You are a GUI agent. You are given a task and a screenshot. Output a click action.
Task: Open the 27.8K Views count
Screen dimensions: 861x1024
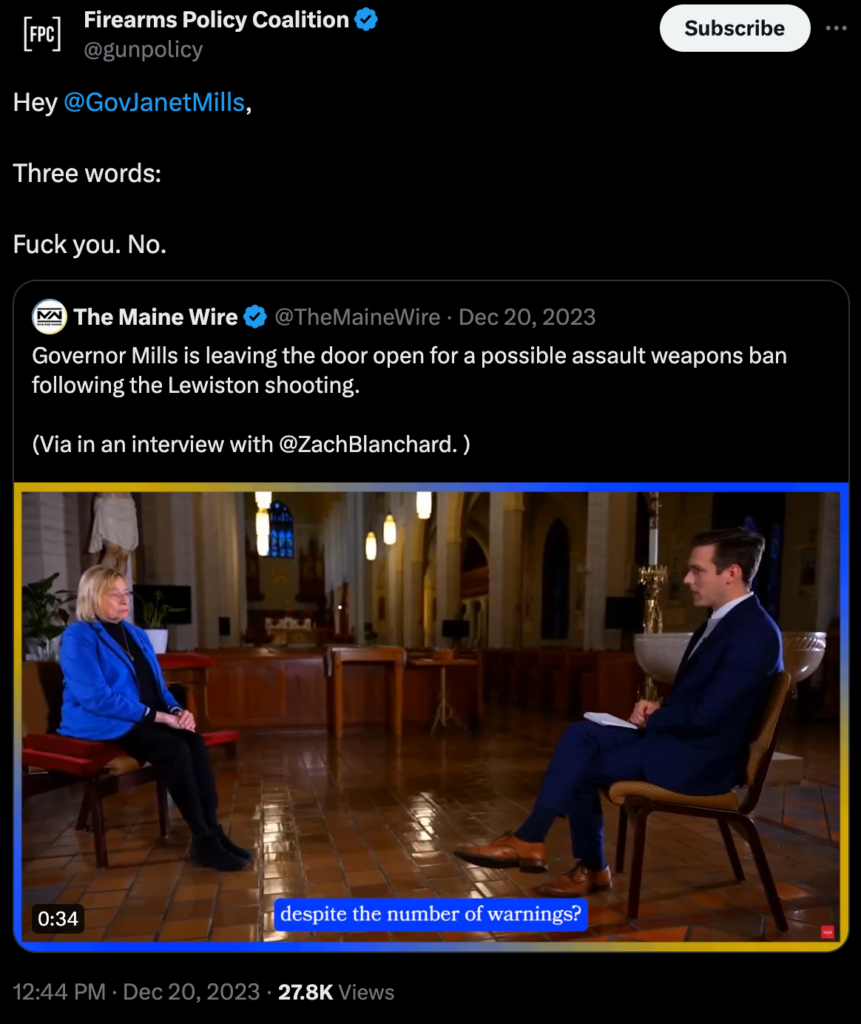coord(336,992)
